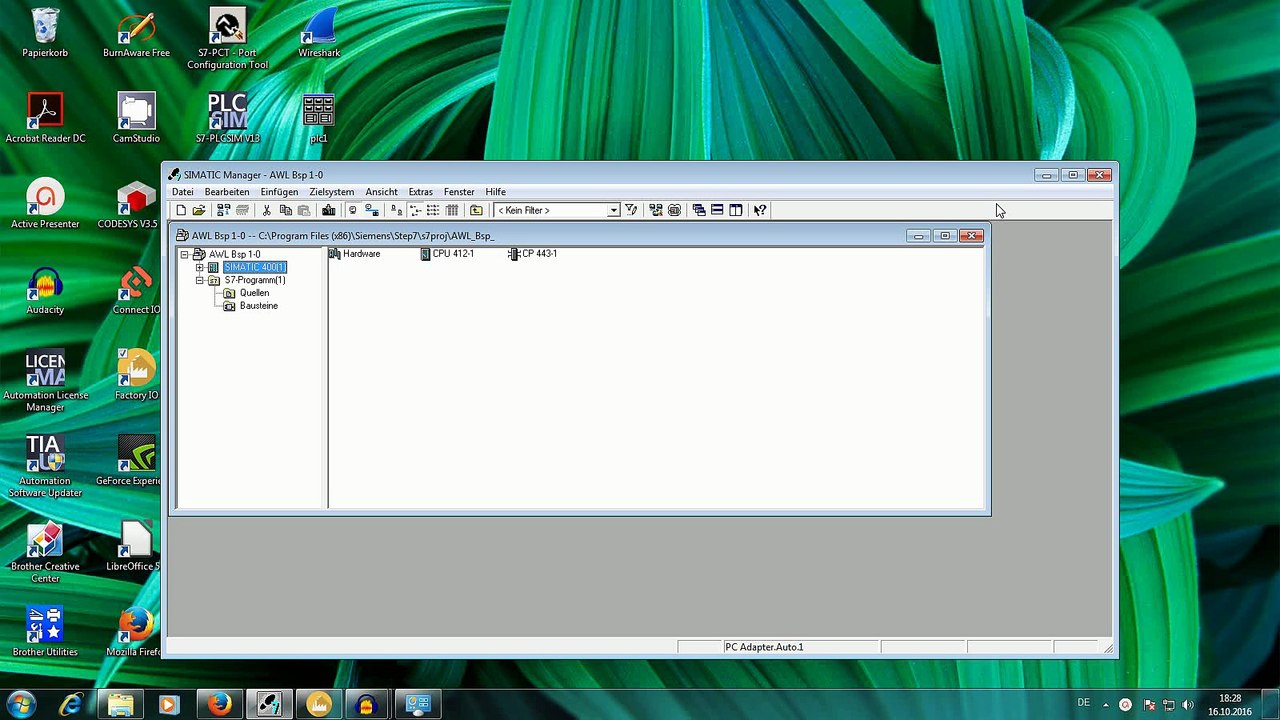This screenshot has width=1280, height=720.
Task: Switch to Offline view in toolbar
Action: coord(352,210)
